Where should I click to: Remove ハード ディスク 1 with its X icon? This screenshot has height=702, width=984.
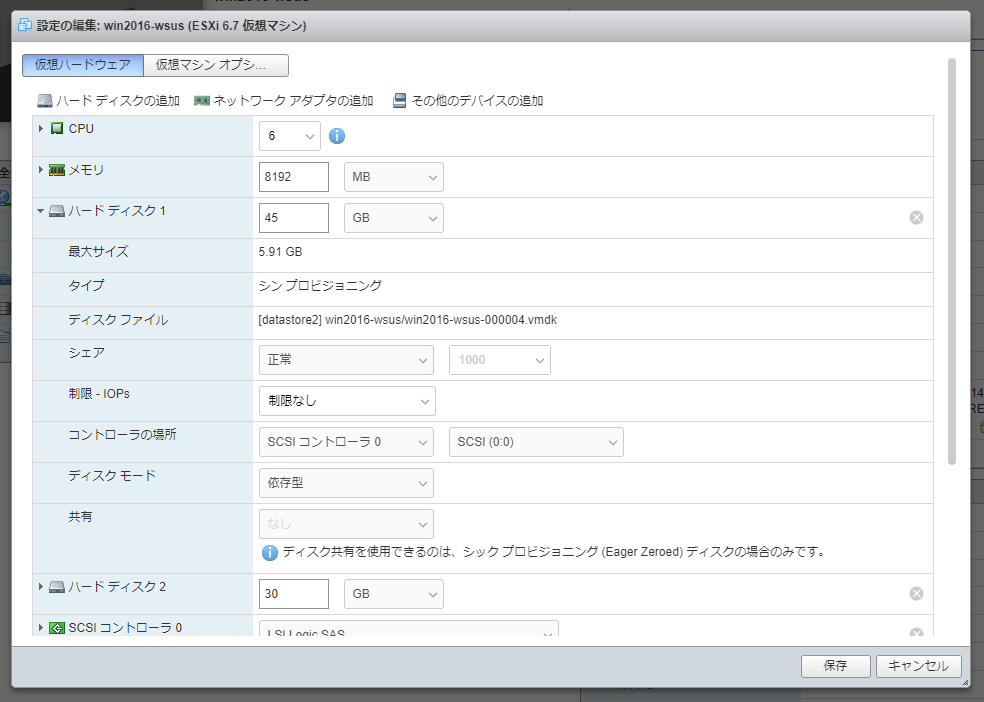tap(916, 218)
